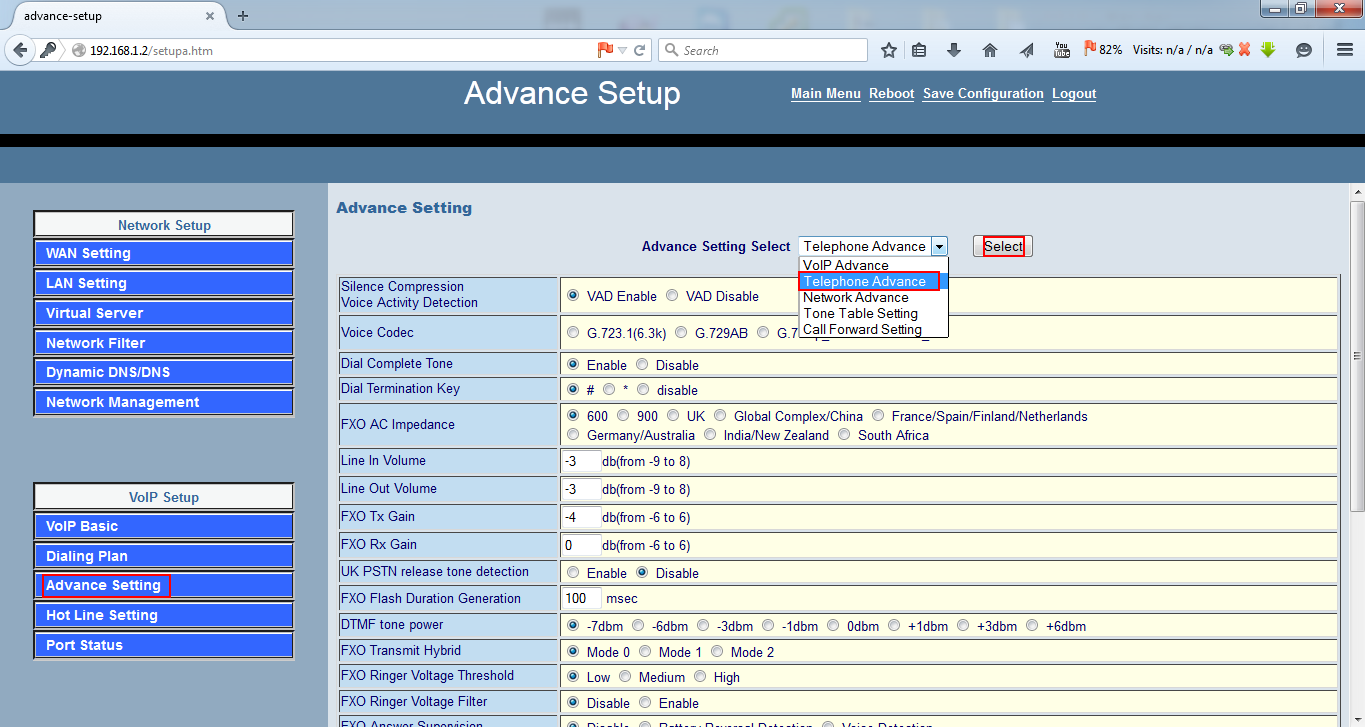Image resolution: width=1365 pixels, height=727 pixels.
Task: Click the FXO Flash Duration Generation field
Action: coord(581,598)
